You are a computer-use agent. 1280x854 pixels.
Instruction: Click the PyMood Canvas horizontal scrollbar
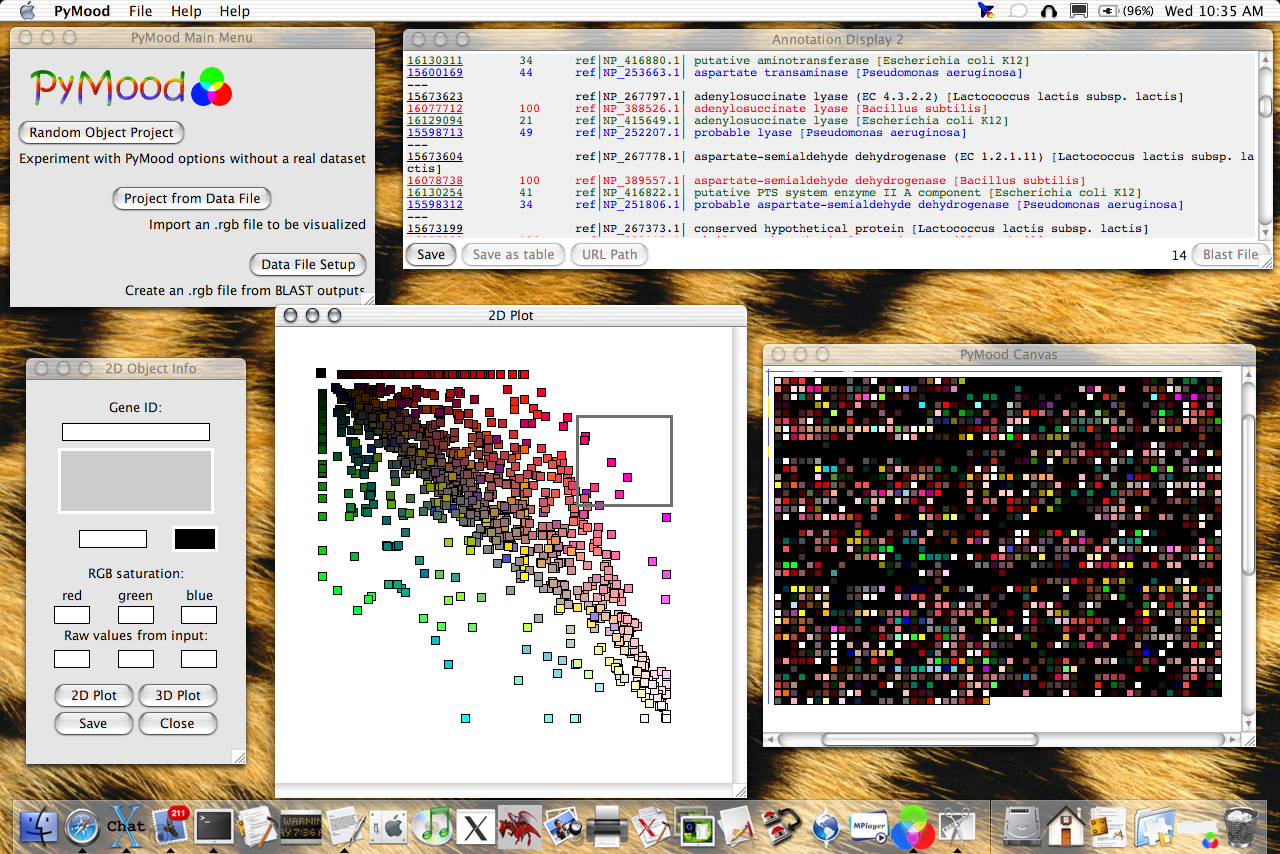1002,740
